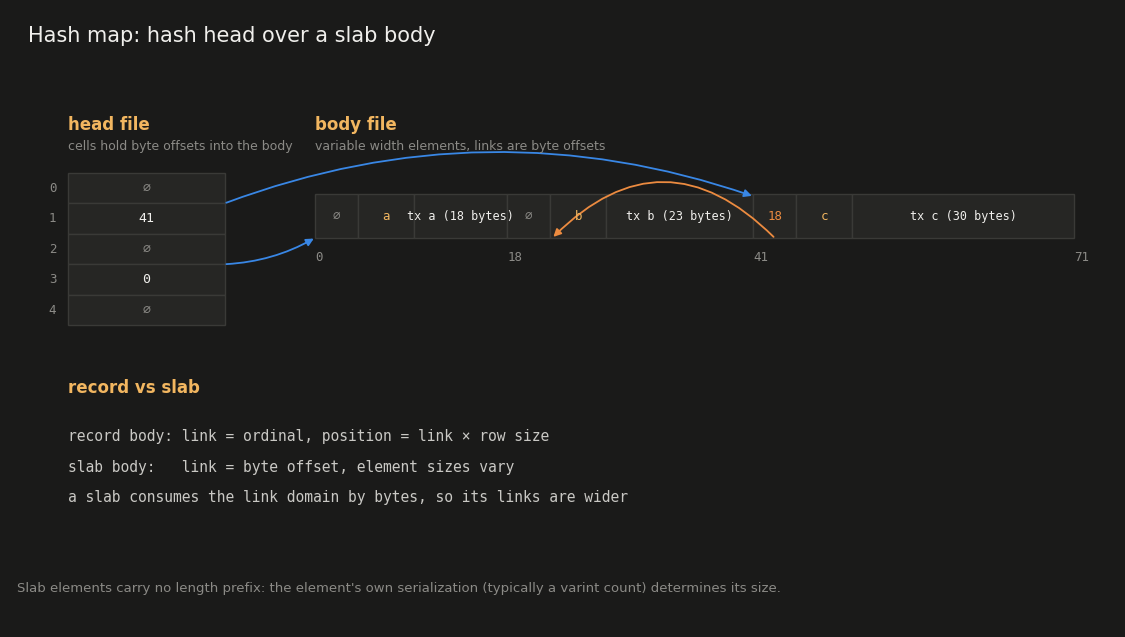Click the null link cell before key b
This screenshot has height=637, width=1125.
(529, 216)
